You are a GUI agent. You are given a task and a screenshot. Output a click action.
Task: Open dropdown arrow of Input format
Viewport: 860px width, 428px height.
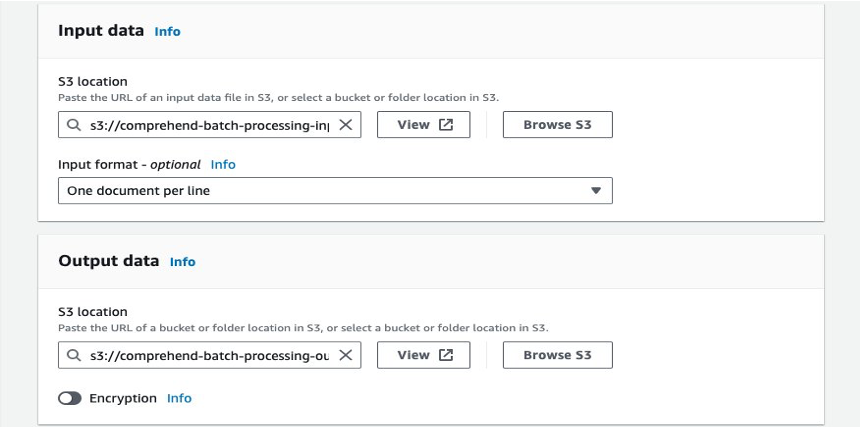pos(596,190)
